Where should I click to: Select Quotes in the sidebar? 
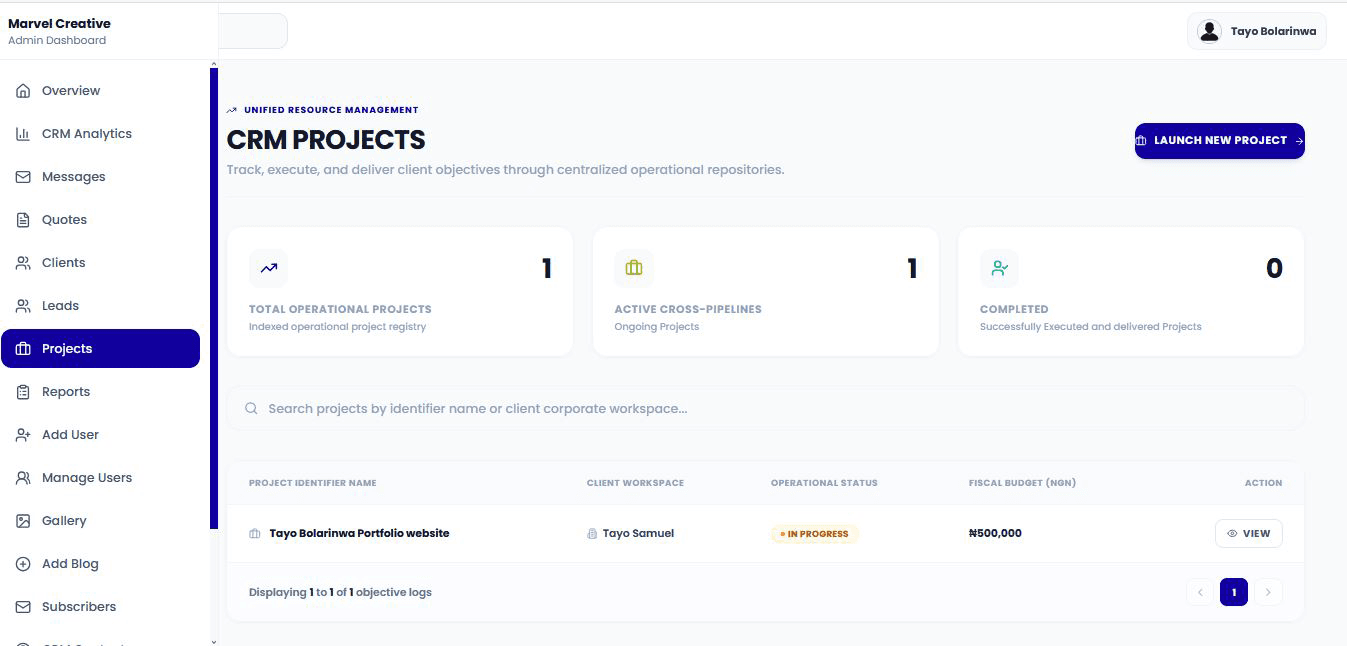click(x=101, y=220)
